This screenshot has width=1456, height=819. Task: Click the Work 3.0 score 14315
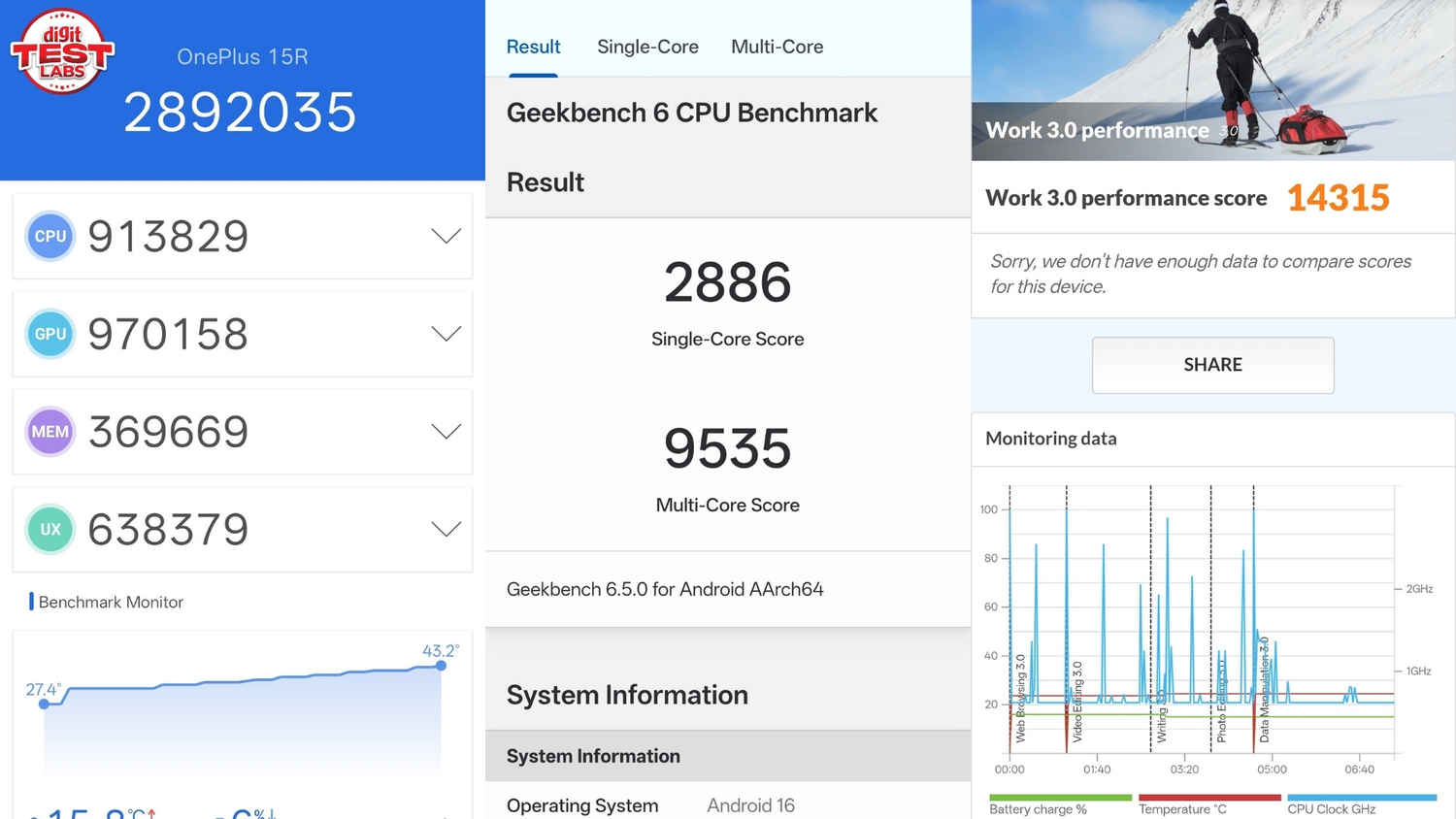click(1338, 198)
